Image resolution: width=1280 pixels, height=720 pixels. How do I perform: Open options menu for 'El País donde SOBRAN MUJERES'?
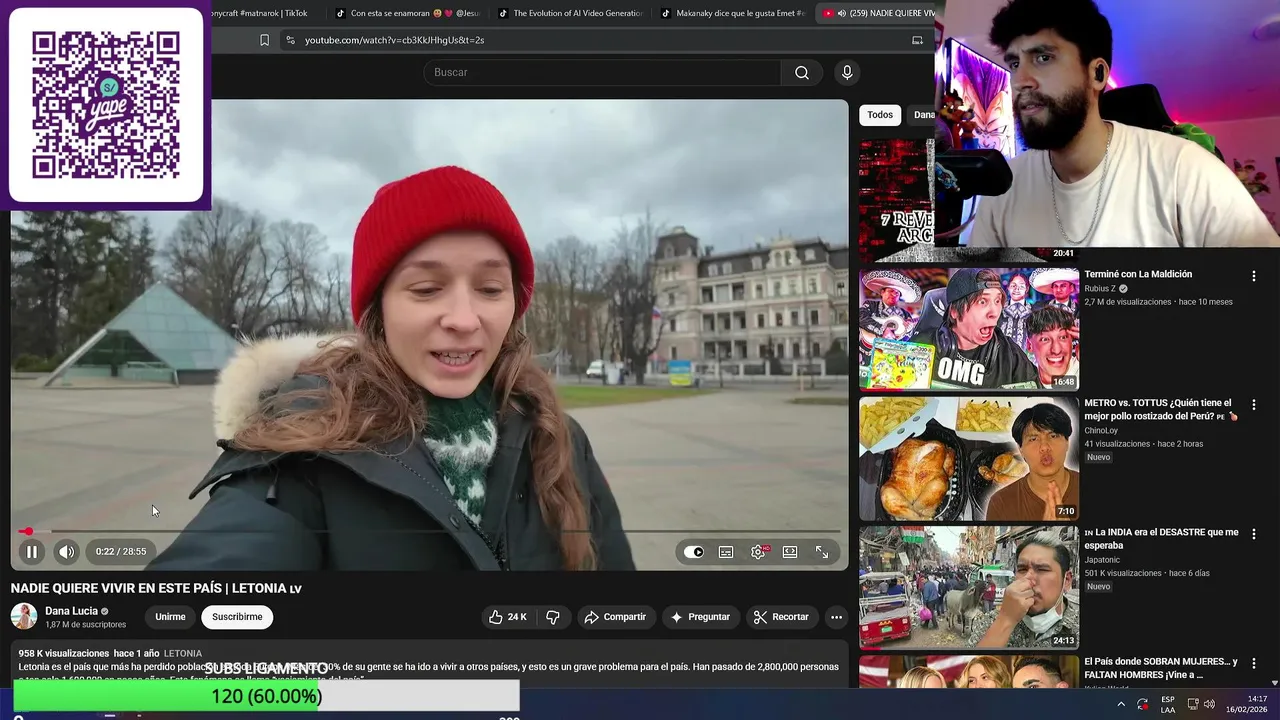click(1253, 663)
